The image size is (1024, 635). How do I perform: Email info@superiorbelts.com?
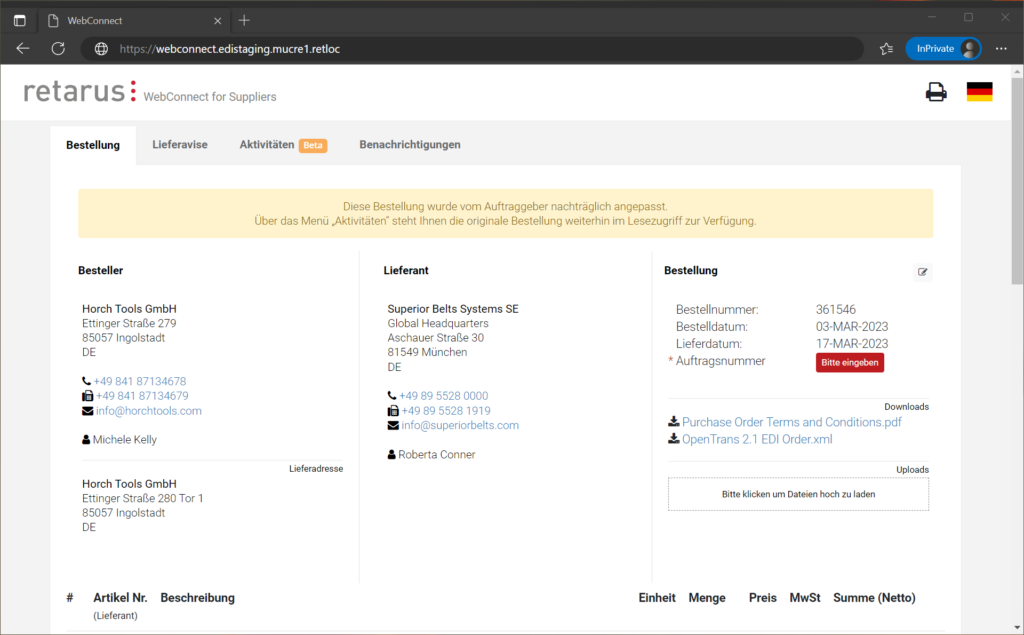click(x=460, y=425)
